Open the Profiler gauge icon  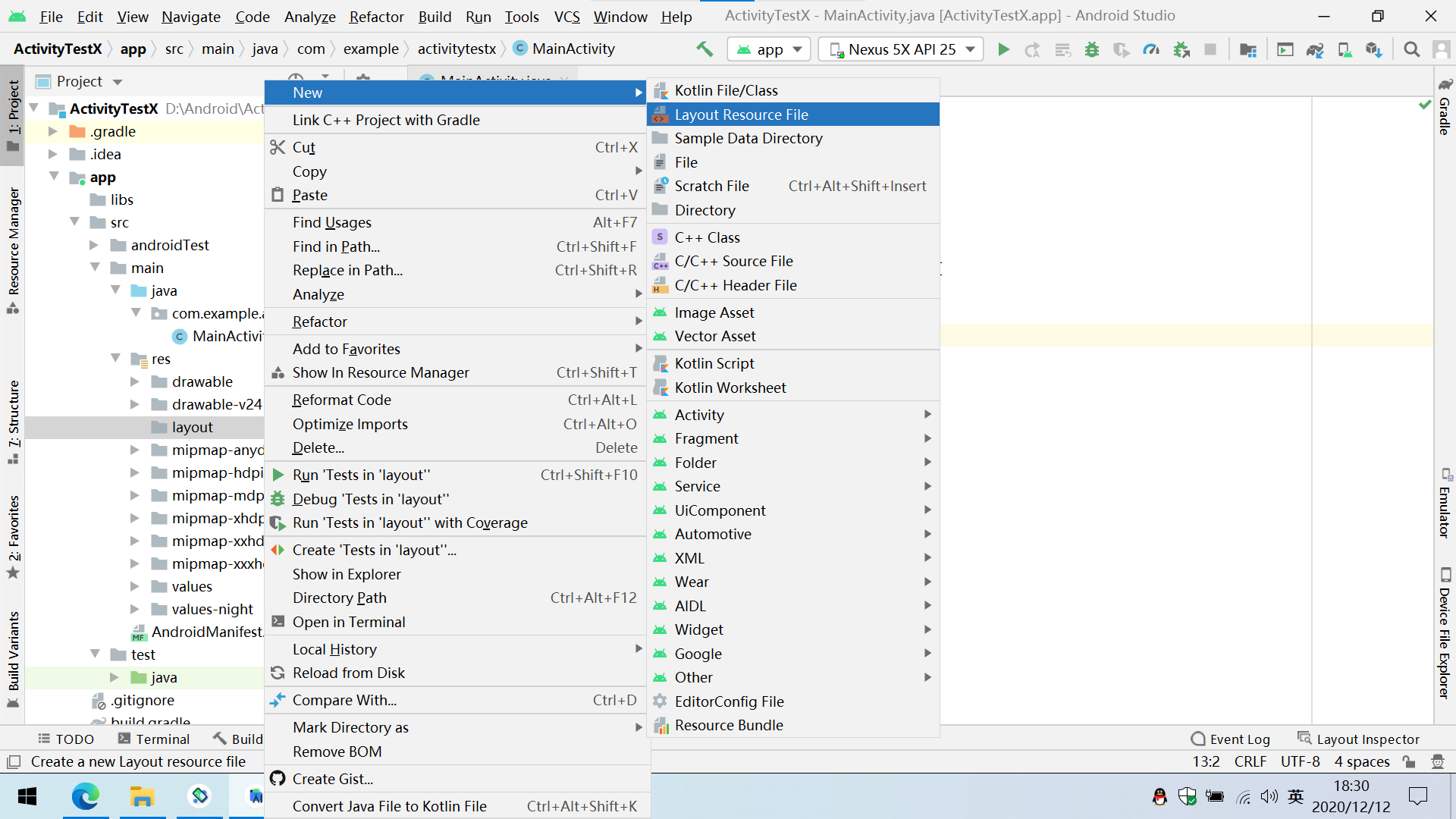click(1151, 49)
